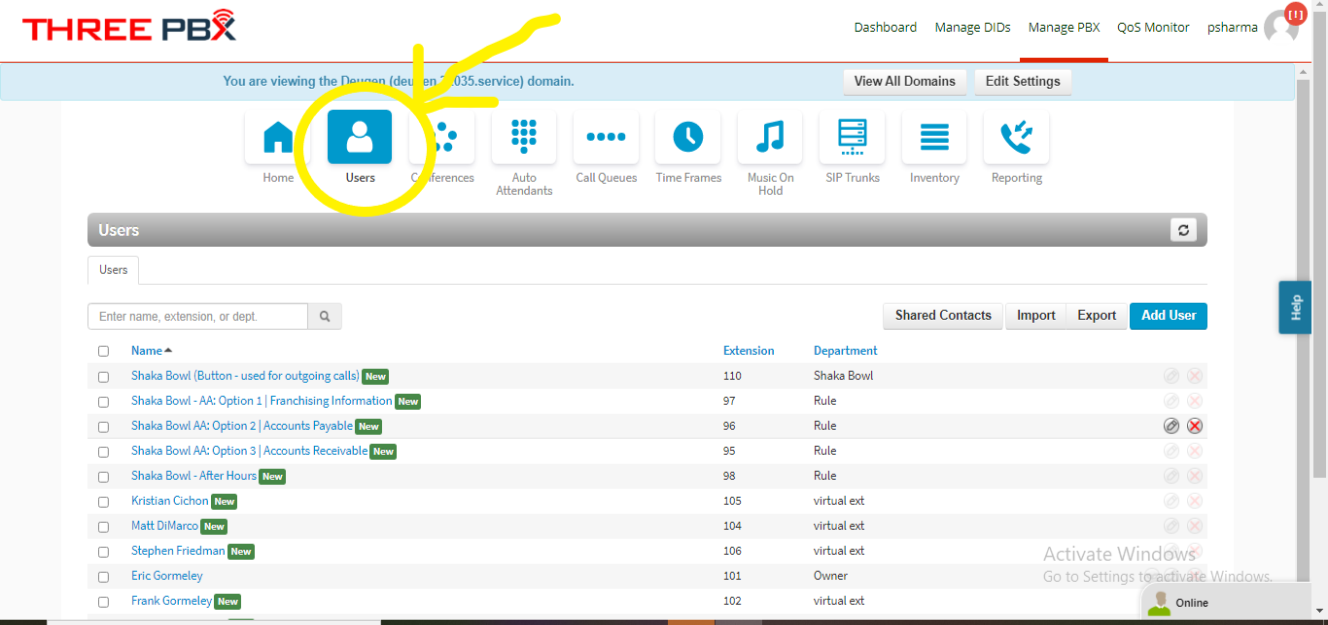Toggle the select-all checkbox in table header

103,351
